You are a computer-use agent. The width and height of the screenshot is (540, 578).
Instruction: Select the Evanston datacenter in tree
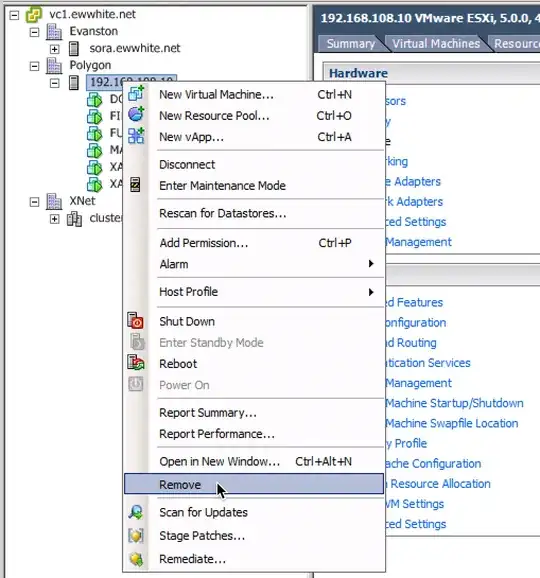coord(94,31)
